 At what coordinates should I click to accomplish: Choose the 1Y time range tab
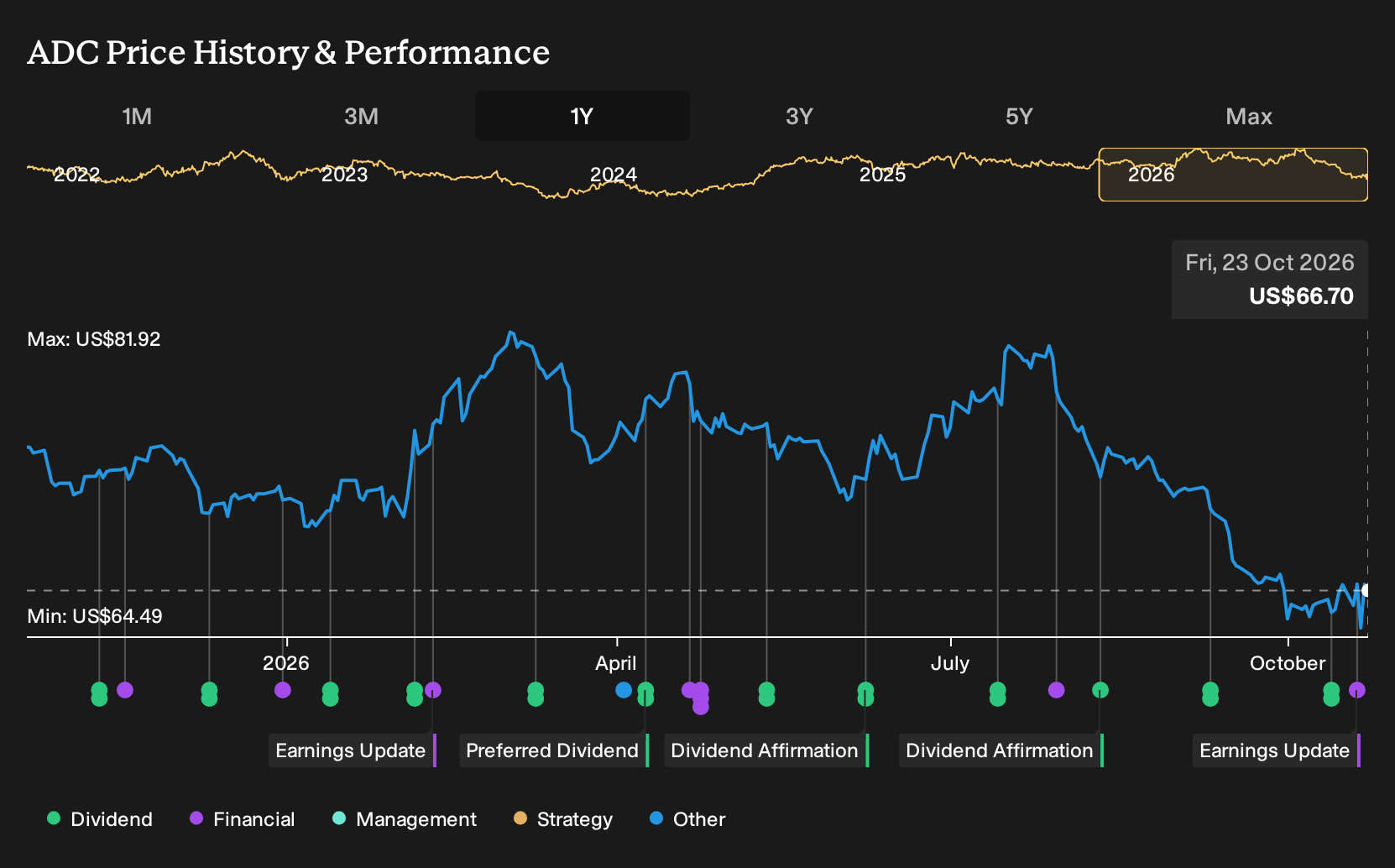(x=582, y=116)
